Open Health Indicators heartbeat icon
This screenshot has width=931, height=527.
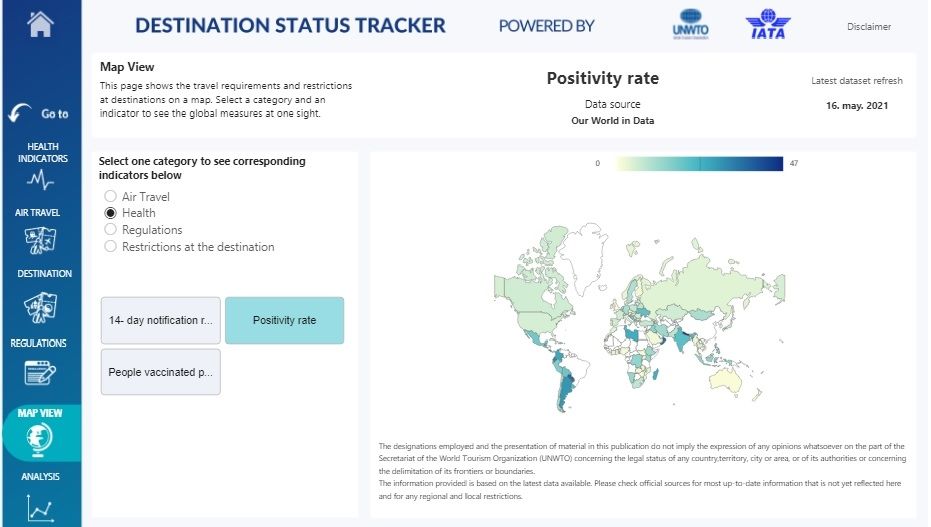click(x=41, y=180)
